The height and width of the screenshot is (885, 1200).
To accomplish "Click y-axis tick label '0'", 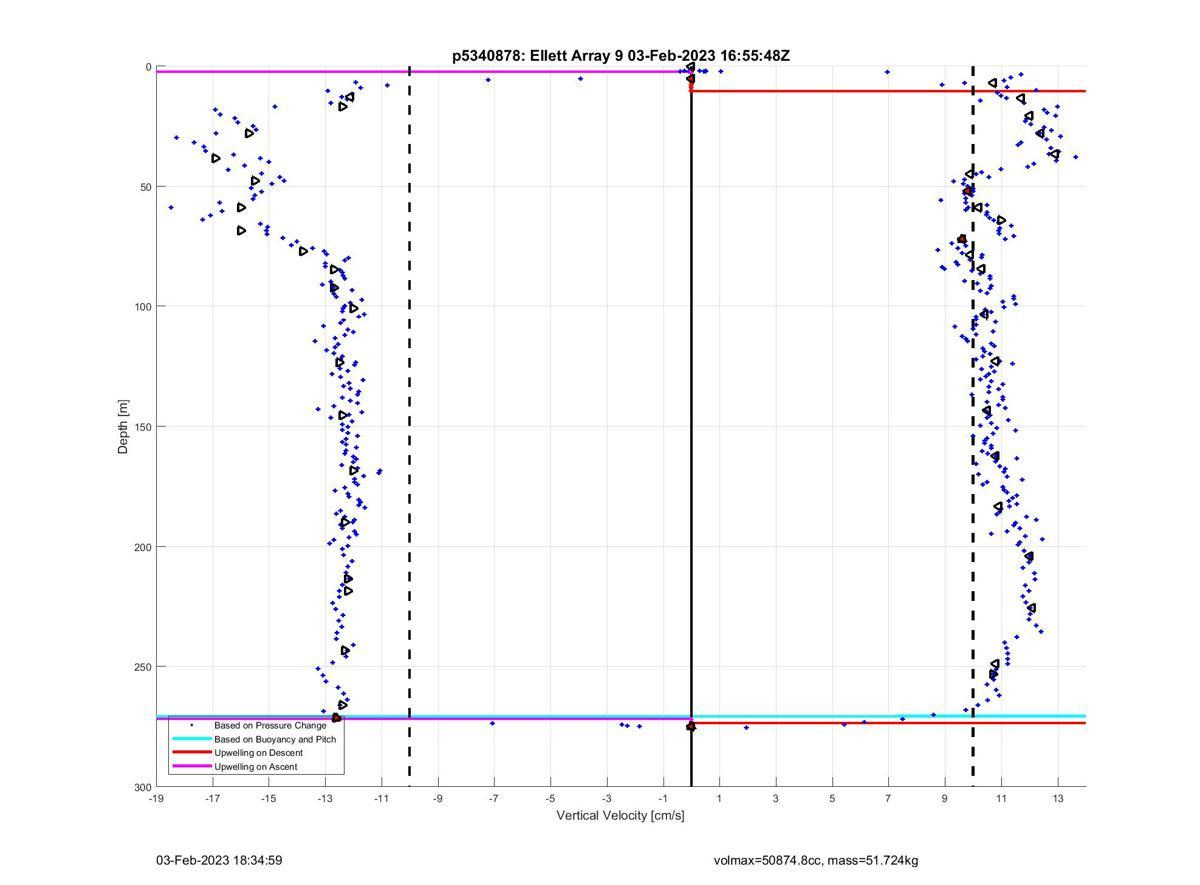I will pyautogui.click(x=149, y=67).
